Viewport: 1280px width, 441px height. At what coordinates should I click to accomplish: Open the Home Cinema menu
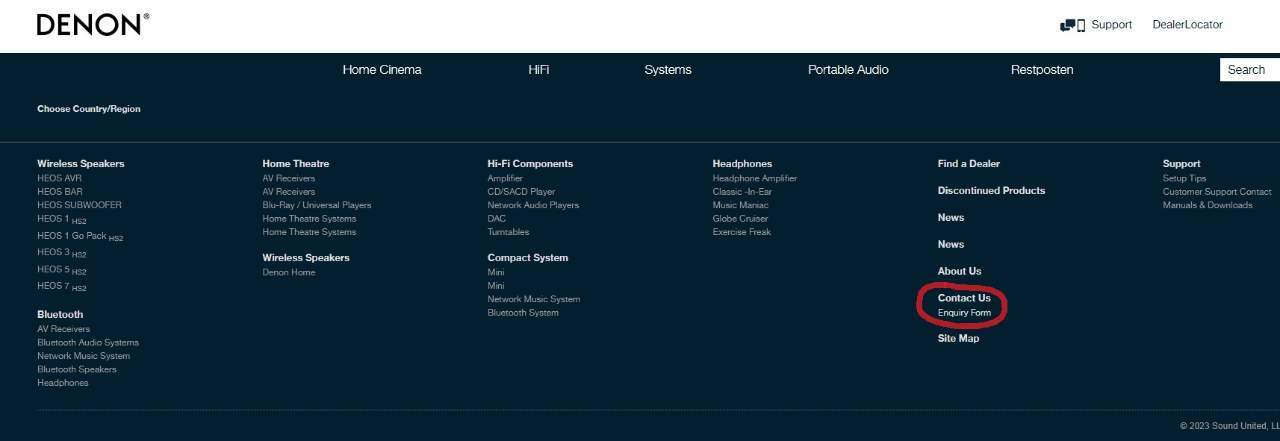click(382, 70)
